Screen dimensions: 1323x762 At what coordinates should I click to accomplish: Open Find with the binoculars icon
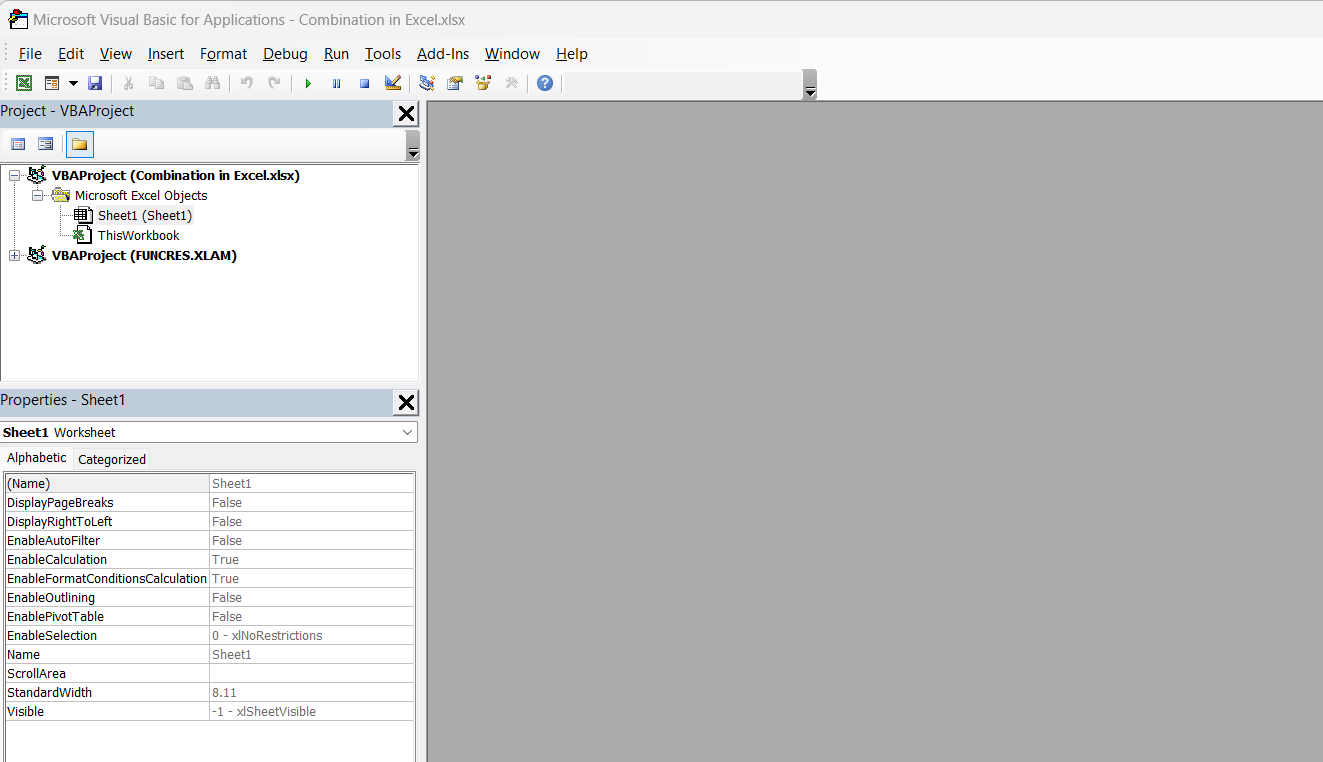212,83
